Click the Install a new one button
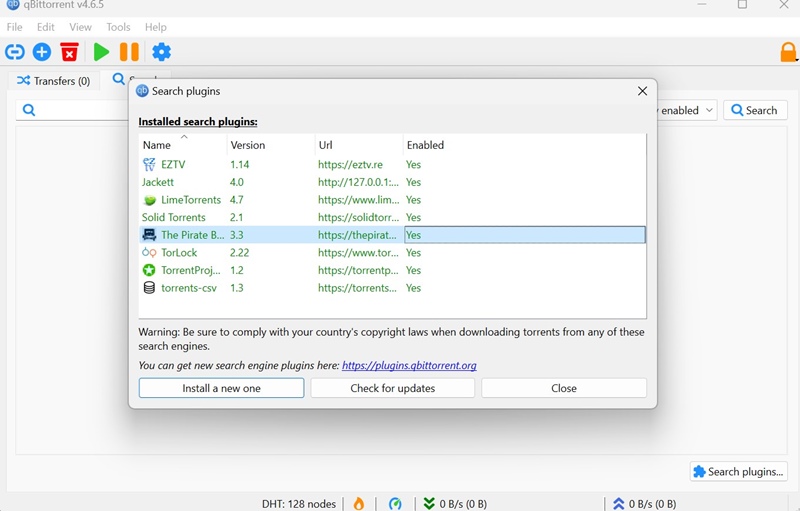 tap(221, 388)
